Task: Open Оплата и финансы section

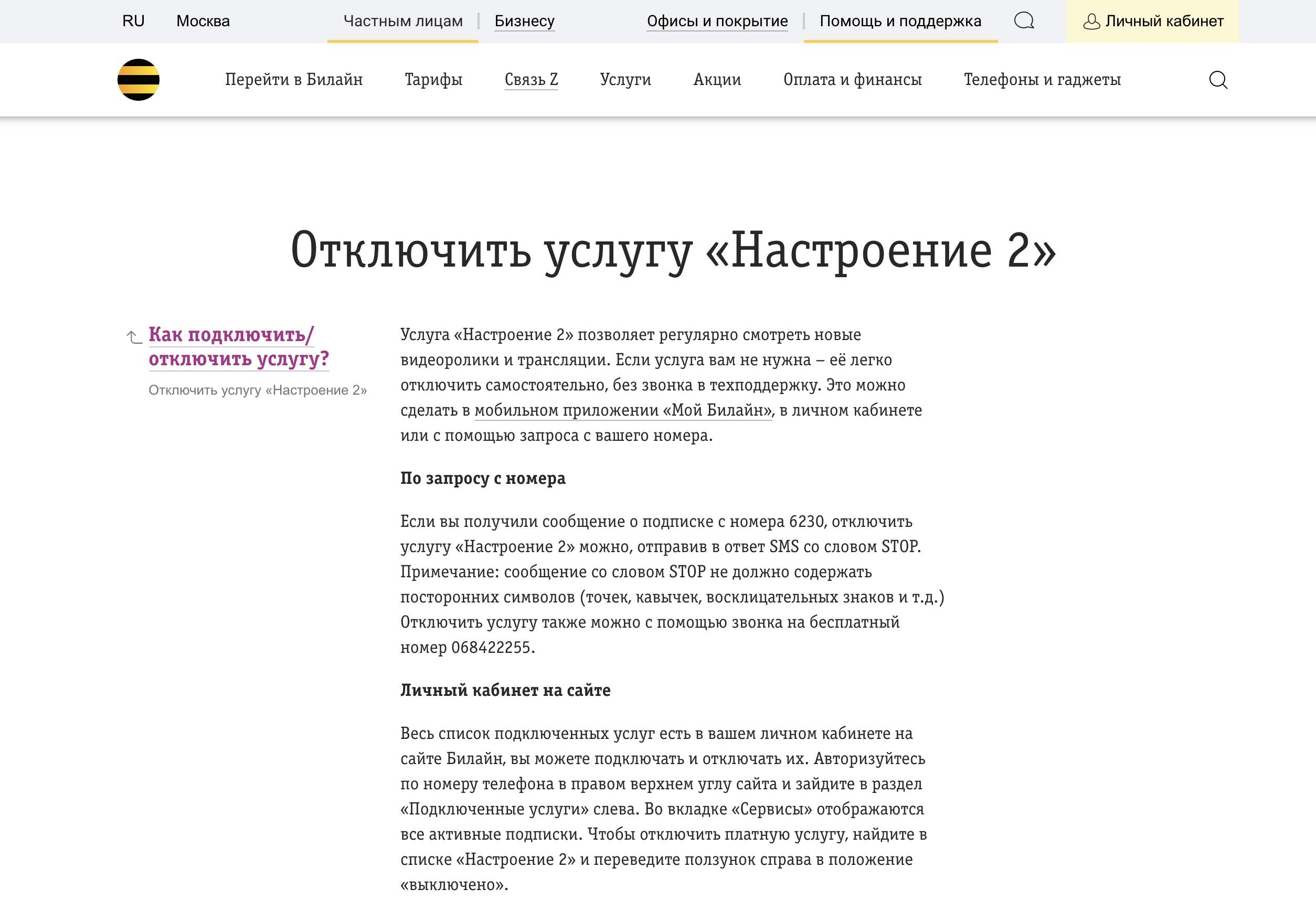Action: (x=852, y=79)
